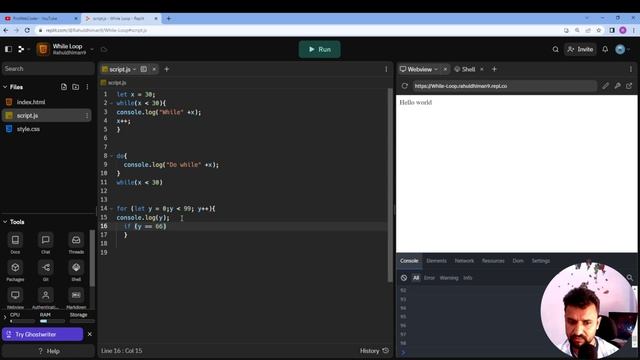Add a new editor tab
The height and width of the screenshot is (360, 640).
(167, 69)
